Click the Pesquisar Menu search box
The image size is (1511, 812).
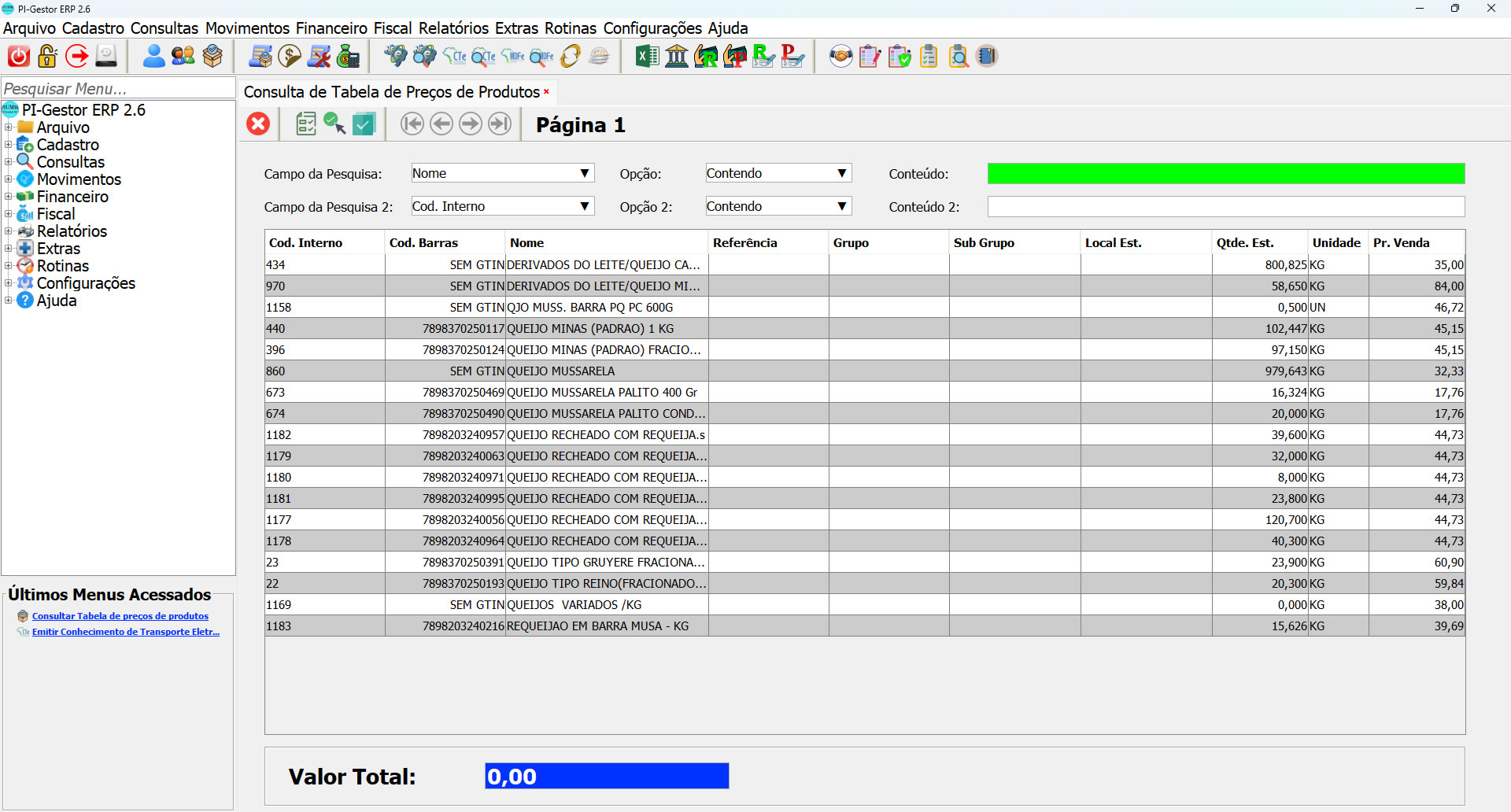[118, 88]
